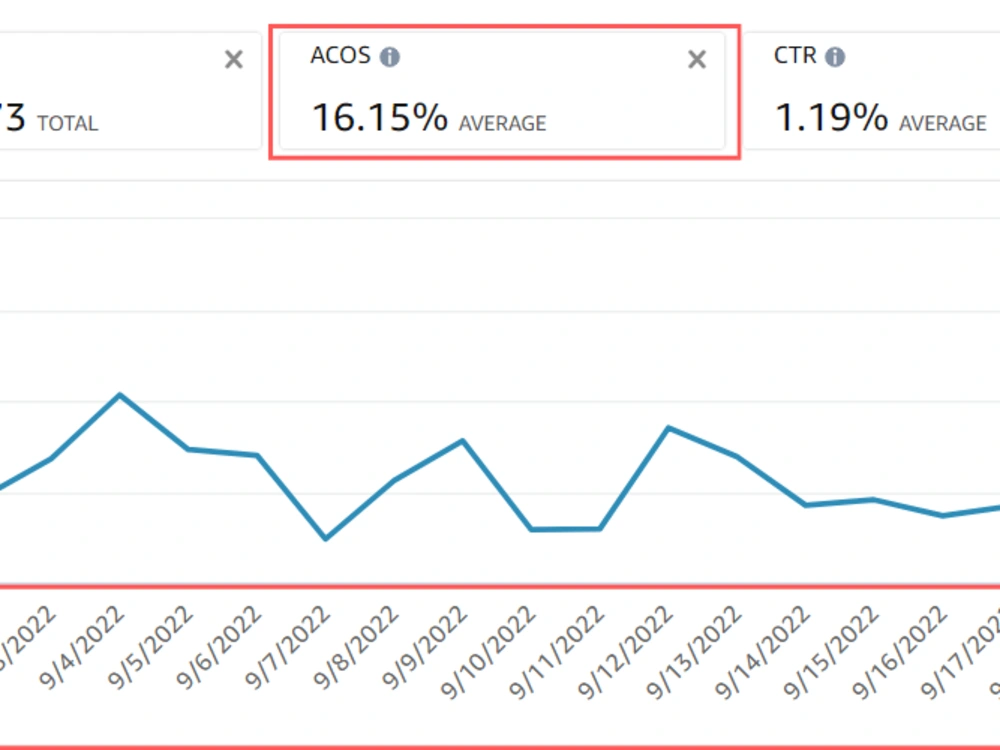Click the 9/13/2022 axis date label

tap(693, 652)
